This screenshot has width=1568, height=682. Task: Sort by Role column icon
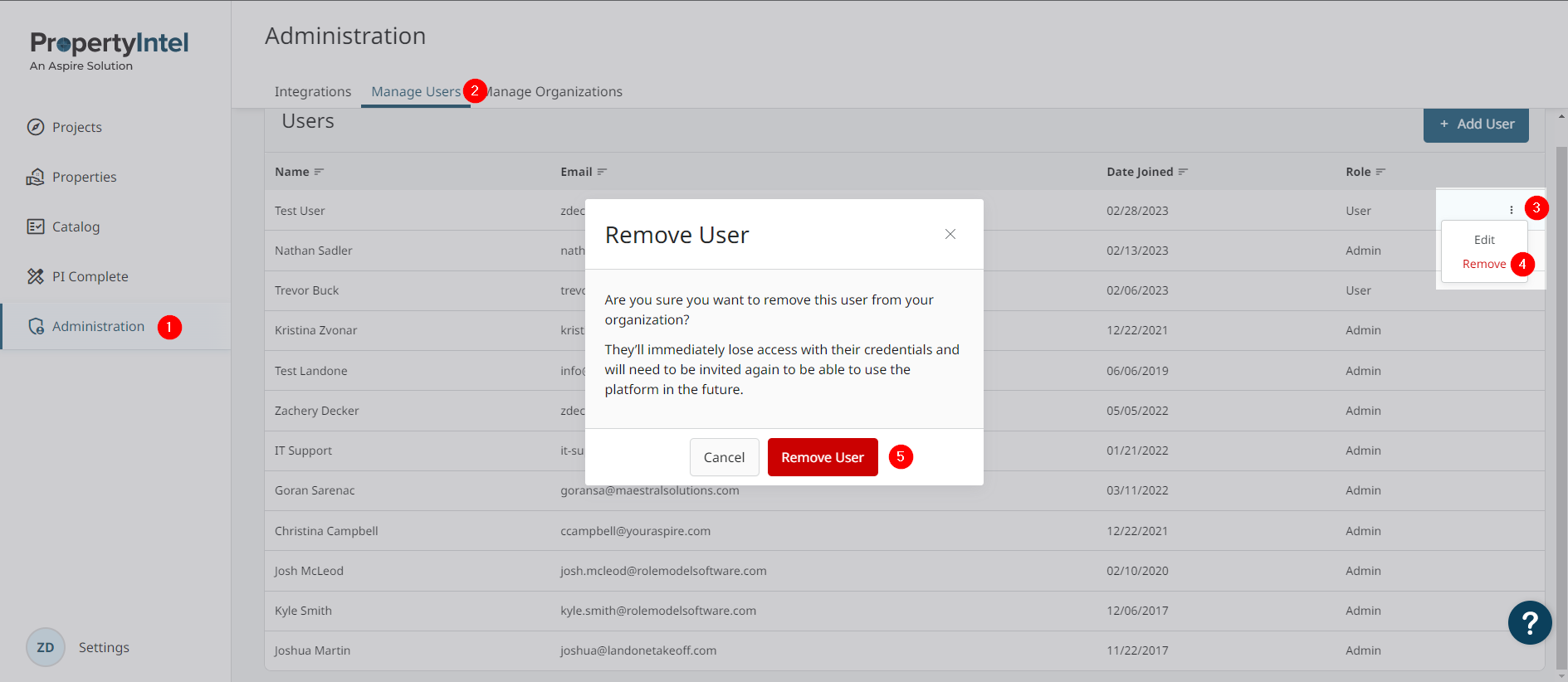(1381, 172)
